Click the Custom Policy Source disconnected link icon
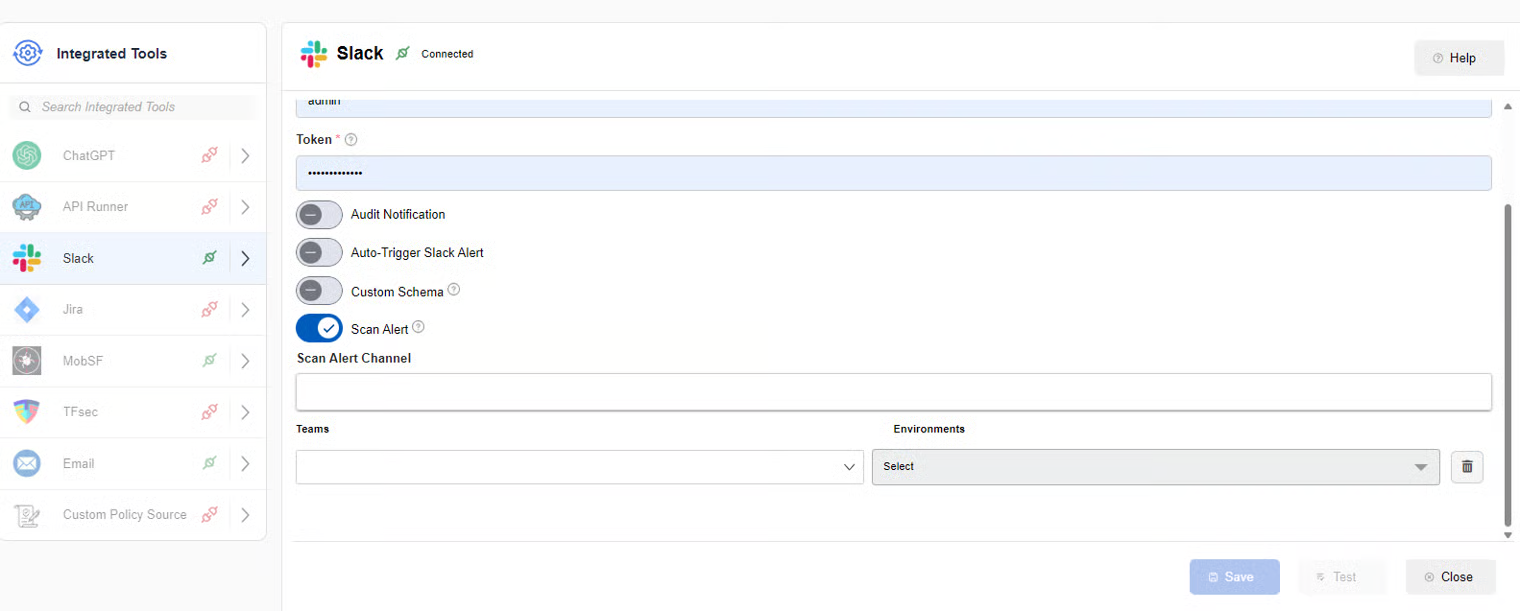This screenshot has width=1520, height=611. click(x=209, y=515)
